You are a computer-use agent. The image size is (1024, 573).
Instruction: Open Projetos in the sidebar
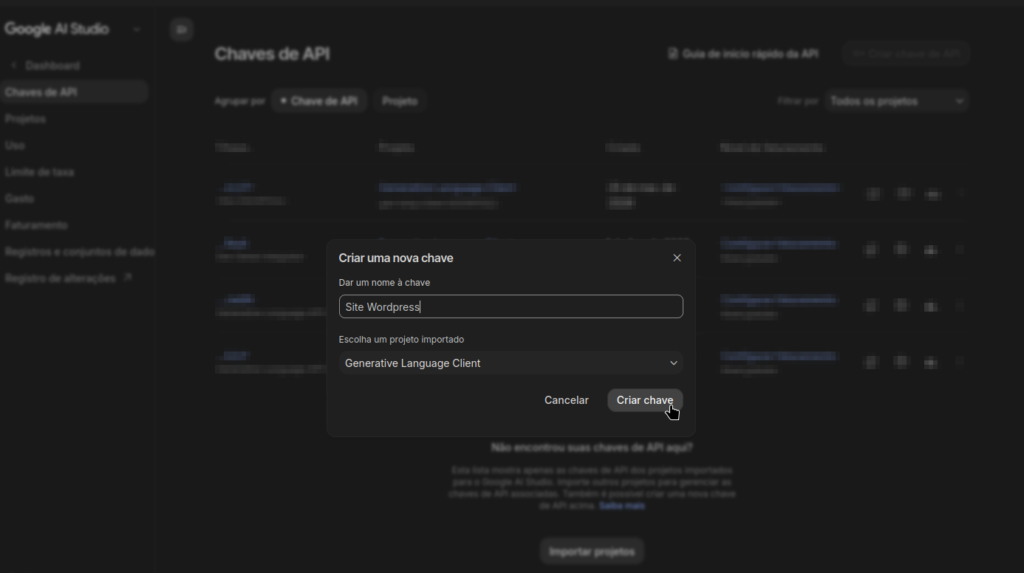tap(25, 119)
